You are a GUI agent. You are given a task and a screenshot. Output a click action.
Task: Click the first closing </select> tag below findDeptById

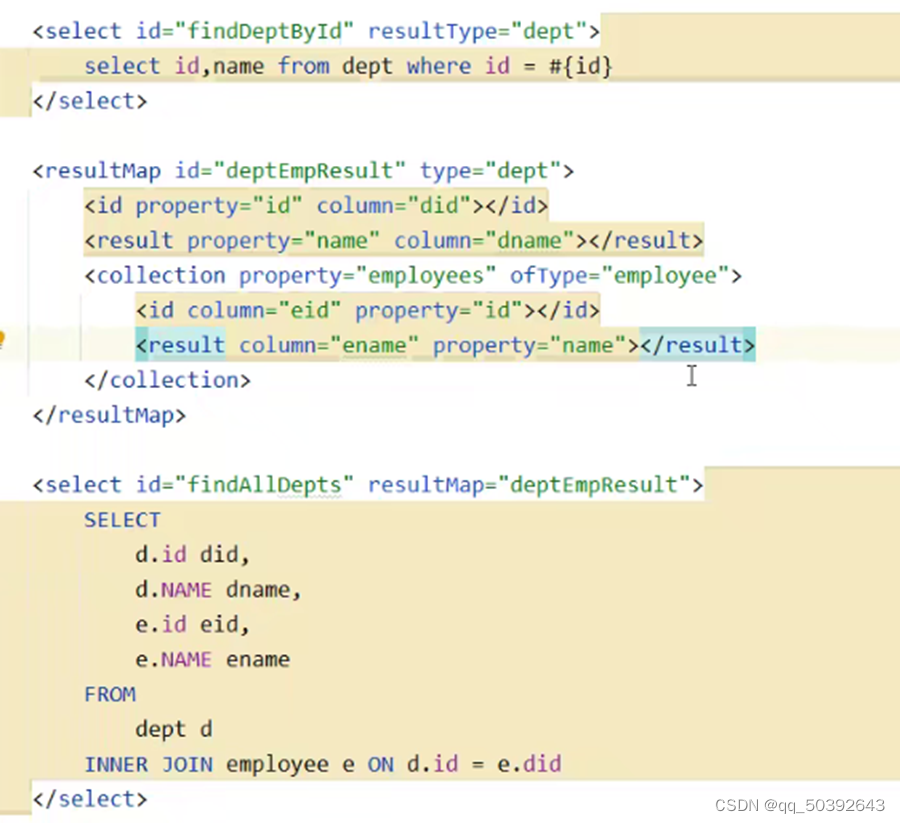(x=90, y=101)
